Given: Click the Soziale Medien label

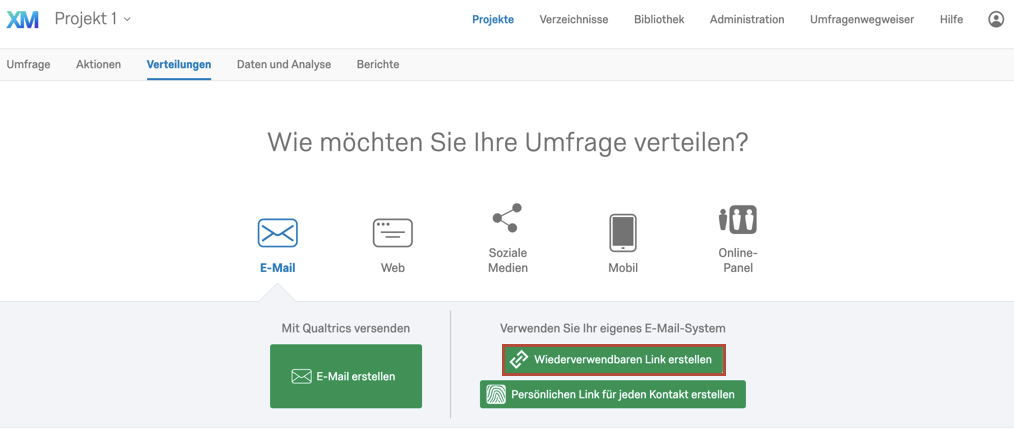Looking at the screenshot, I should tap(508, 260).
